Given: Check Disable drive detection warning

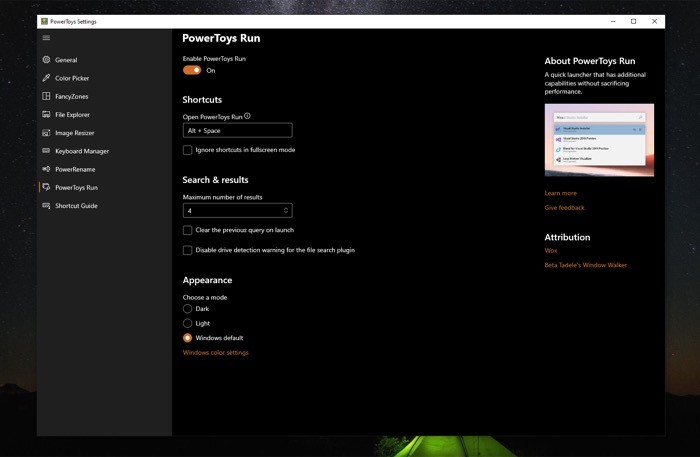Looking at the screenshot, I should (188, 250).
